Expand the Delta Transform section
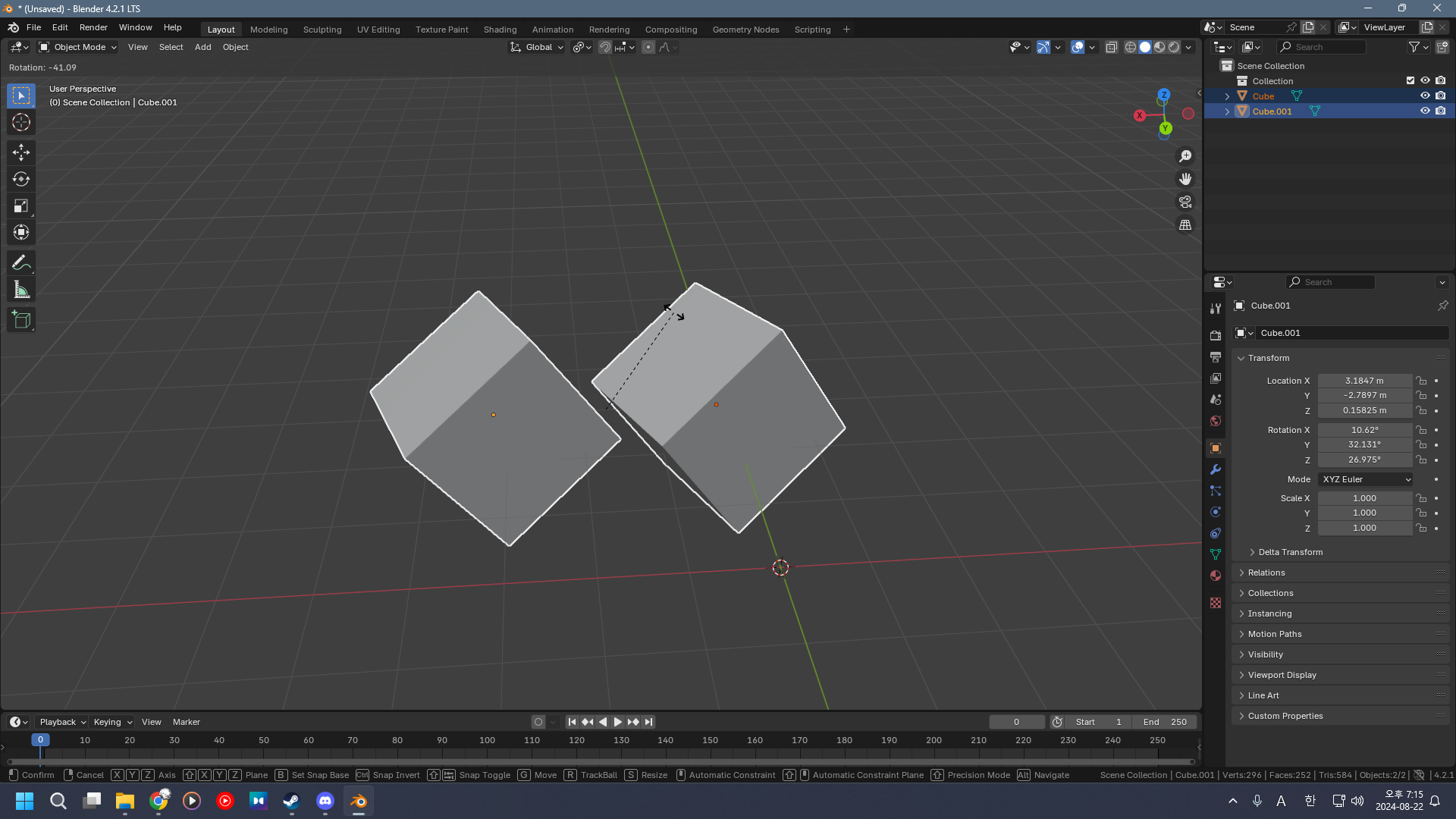The image size is (1456, 819). (x=1290, y=552)
